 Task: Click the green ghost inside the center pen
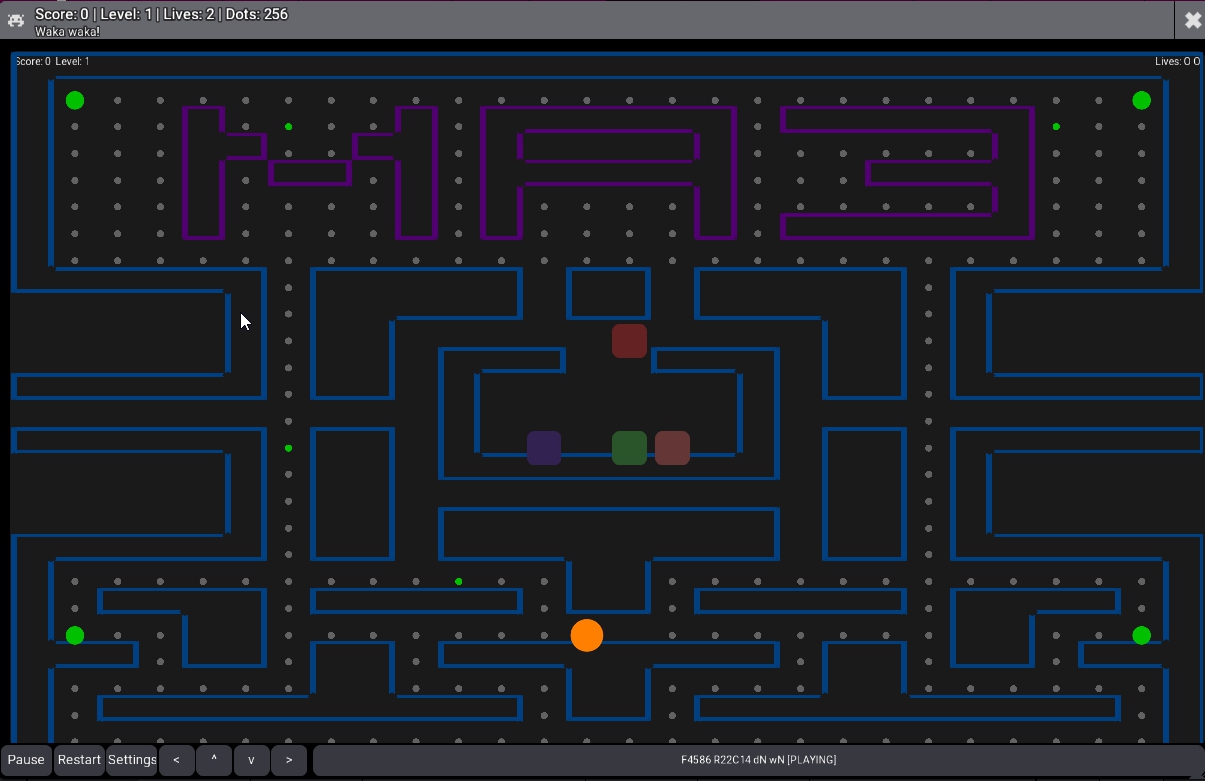click(x=629, y=448)
